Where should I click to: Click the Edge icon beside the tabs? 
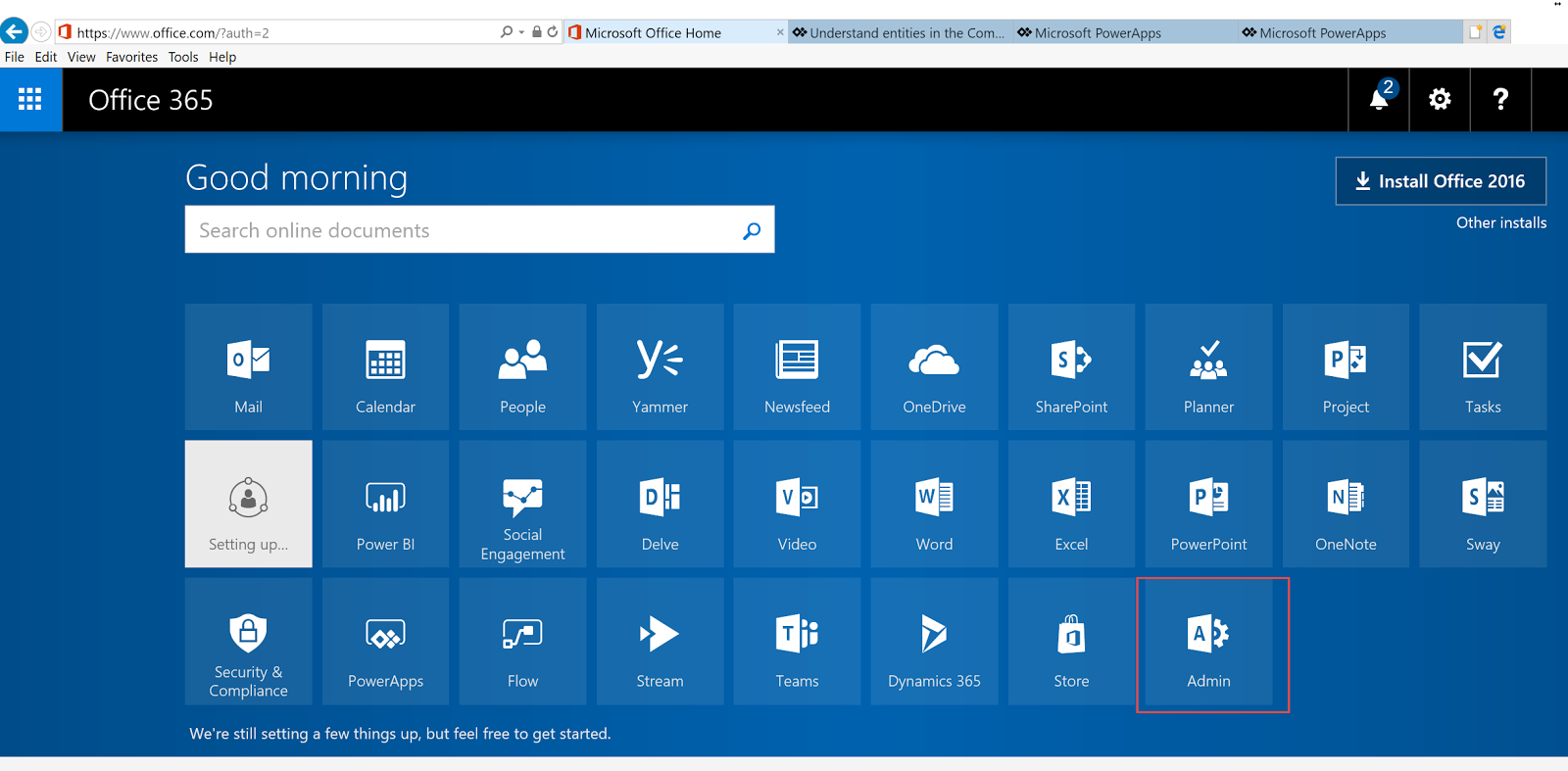click(1499, 32)
